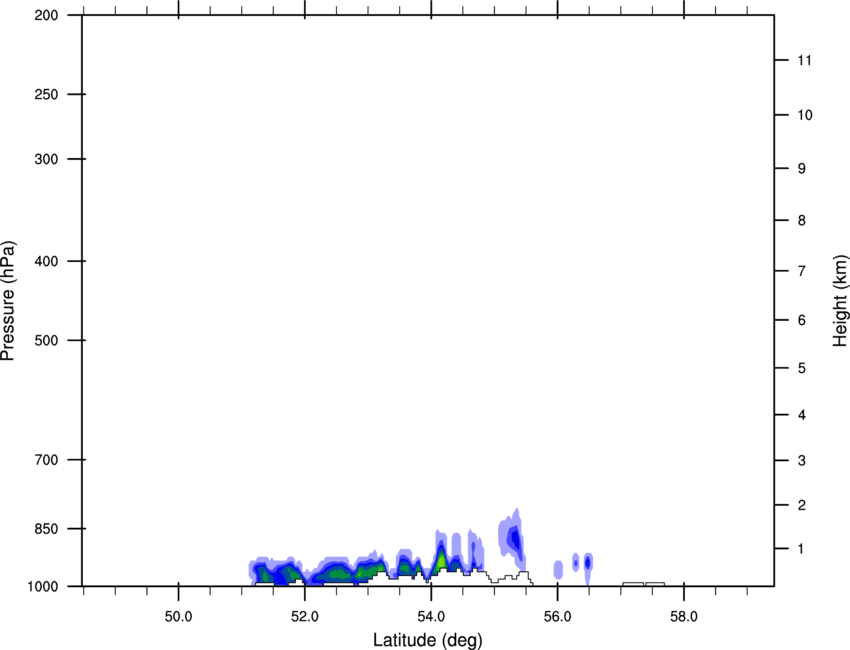Click the 58.0 latitude label
The height and width of the screenshot is (650, 850).
pyautogui.click(x=684, y=617)
